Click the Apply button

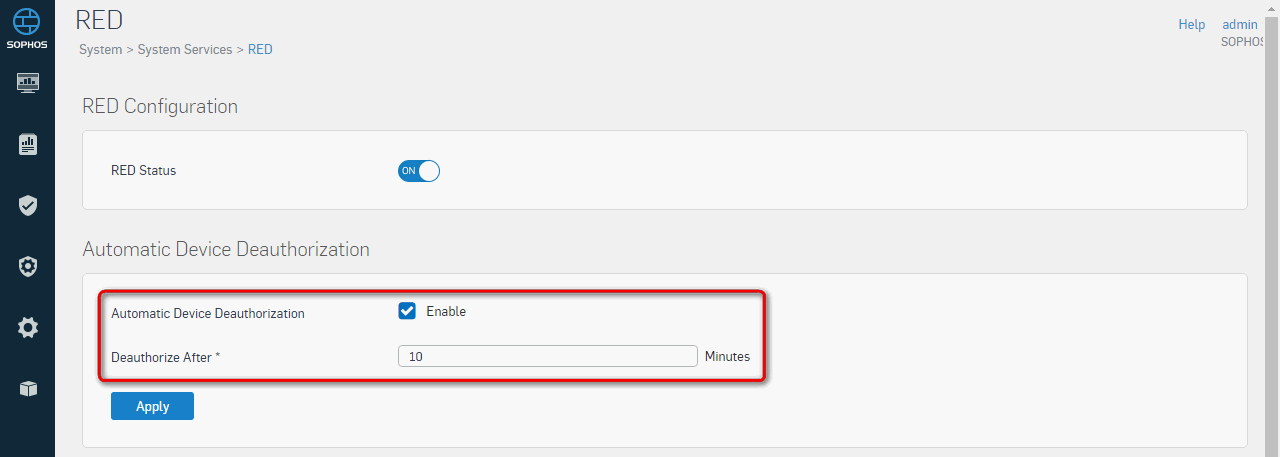coord(152,406)
